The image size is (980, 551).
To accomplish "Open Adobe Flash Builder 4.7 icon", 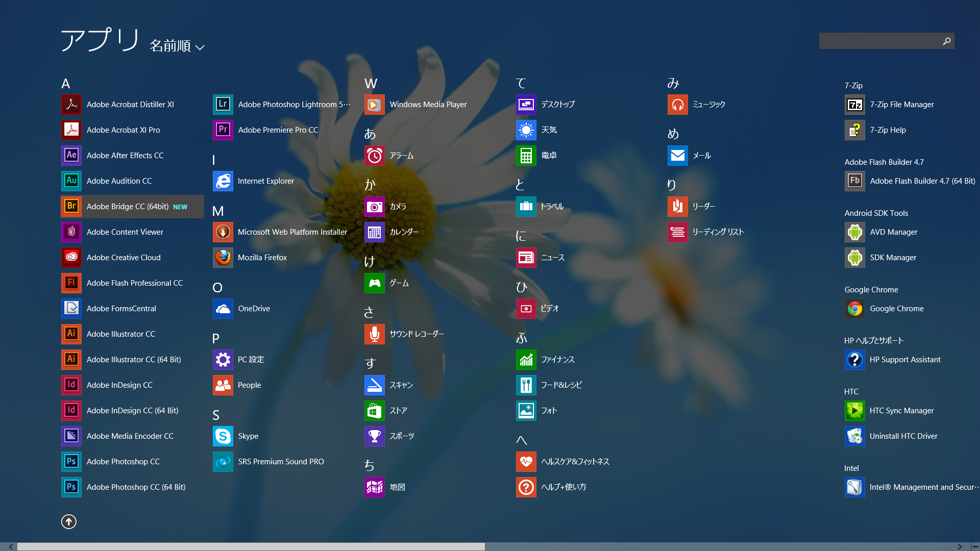I will [x=855, y=181].
